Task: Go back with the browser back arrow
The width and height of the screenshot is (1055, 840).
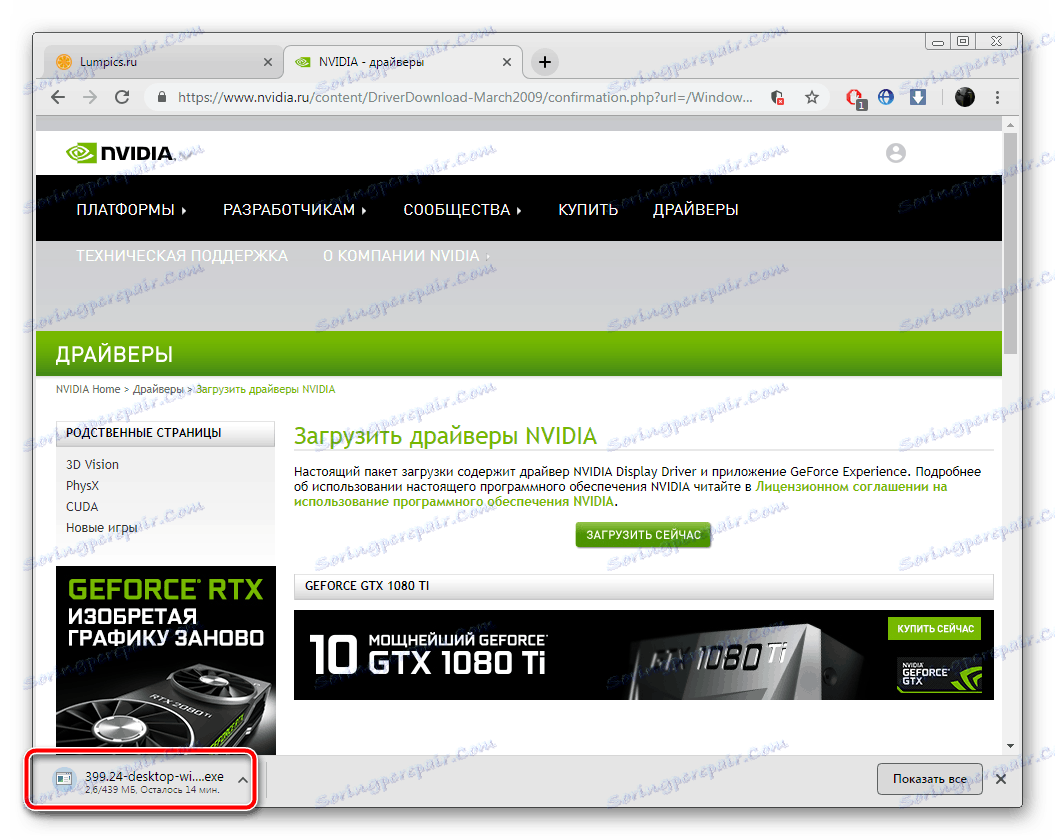Action: coord(59,98)
